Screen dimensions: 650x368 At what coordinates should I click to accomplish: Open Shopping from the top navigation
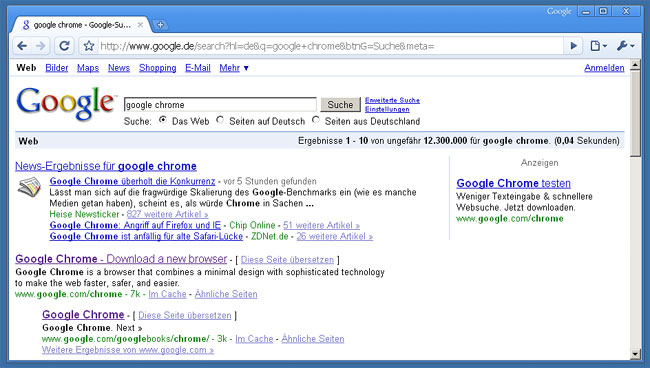pyautogui.click(x=158, y=68)
